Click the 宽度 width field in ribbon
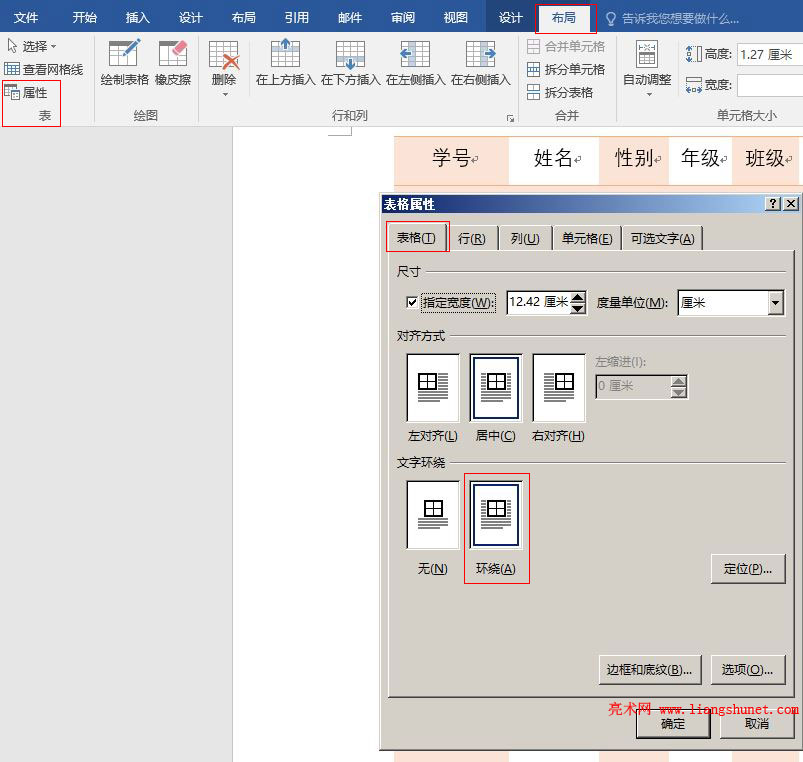This screenshot has width=803, height=762. [769, 85]
